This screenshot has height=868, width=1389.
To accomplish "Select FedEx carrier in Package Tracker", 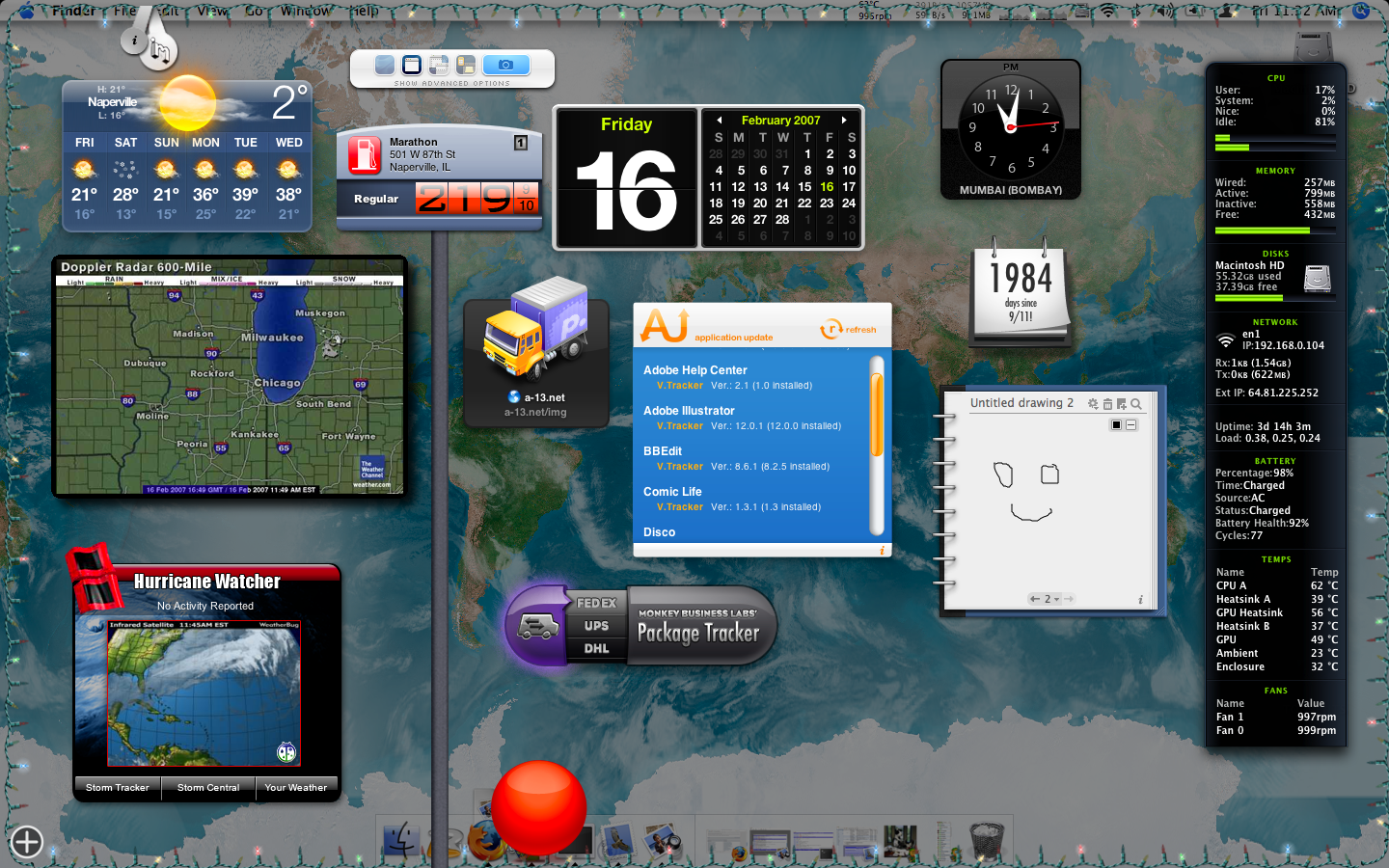I will click(x=596, y=603).
